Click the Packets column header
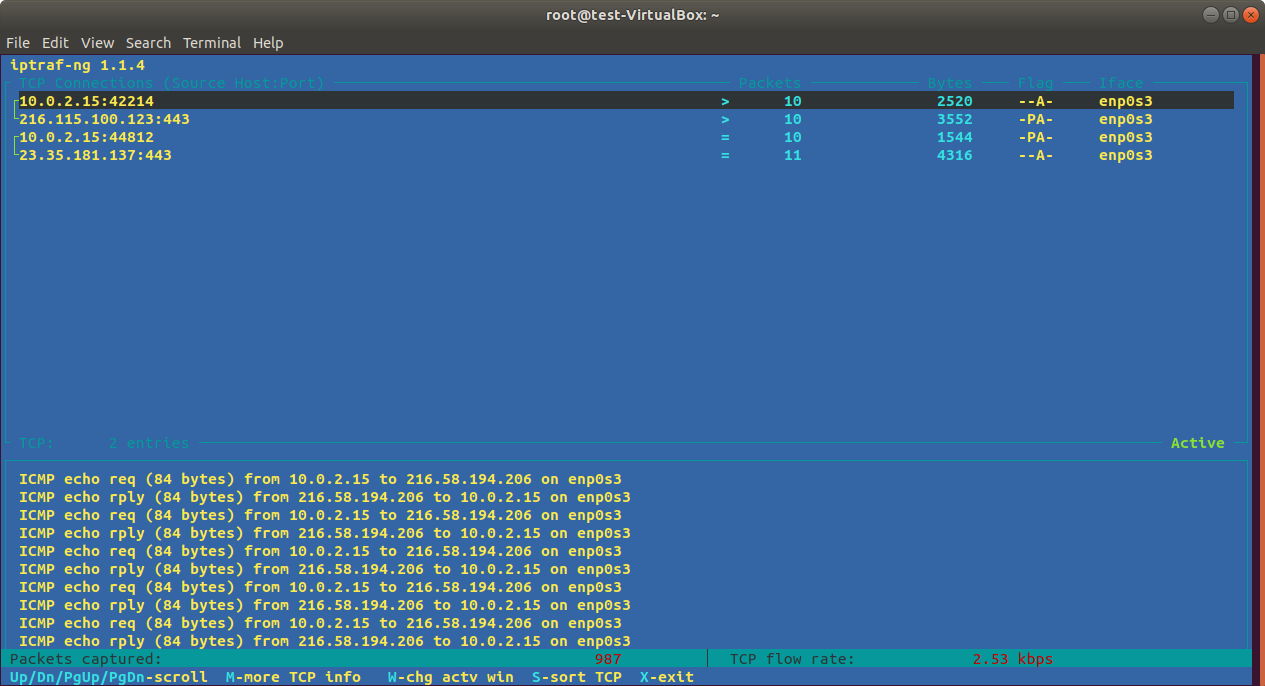This screenshot has height=686, width=1265. tap(770, 83)
